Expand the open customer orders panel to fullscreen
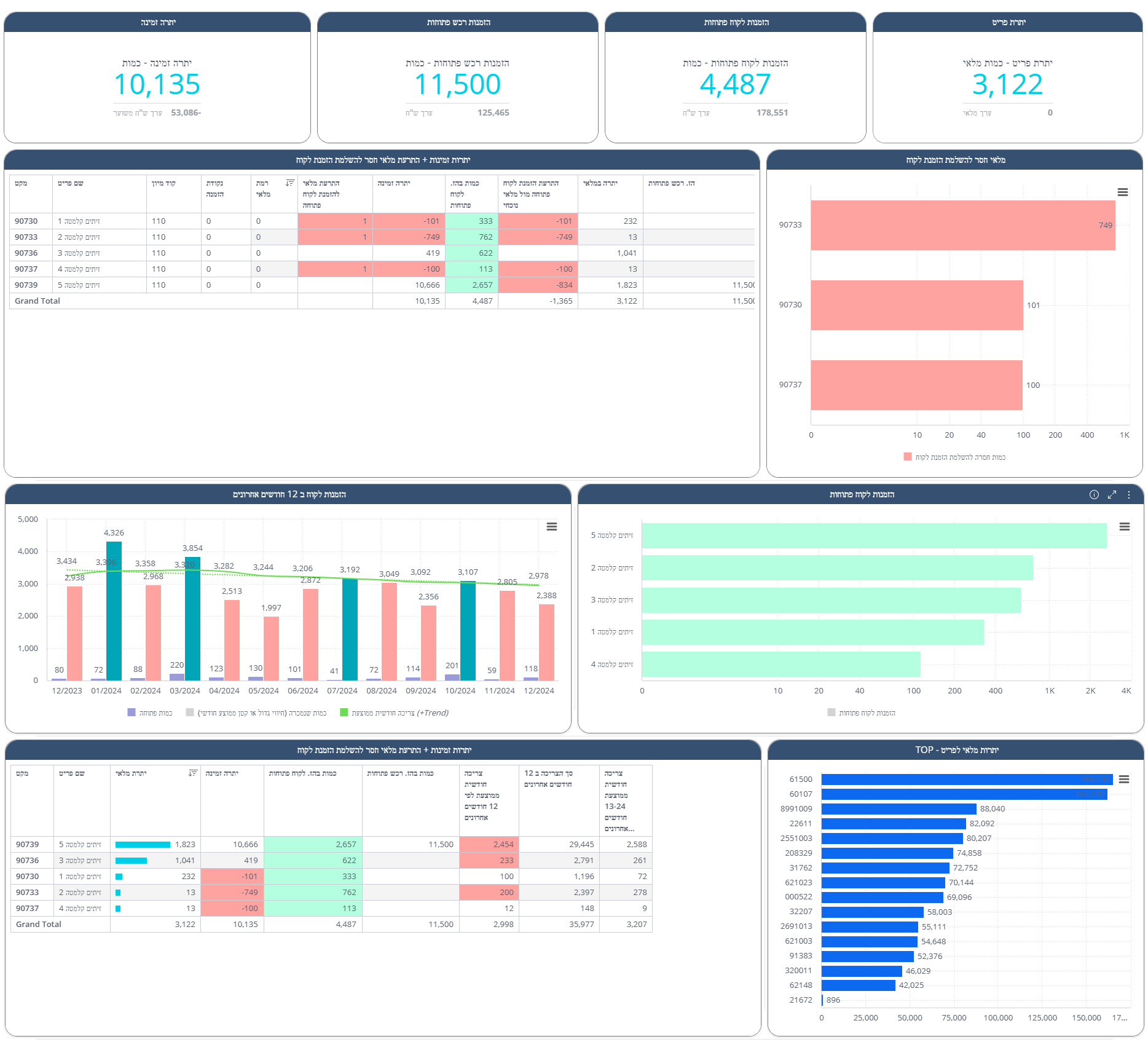Image resolution: width=1148 pixels, height=1050 pixels. (1112, 495)
